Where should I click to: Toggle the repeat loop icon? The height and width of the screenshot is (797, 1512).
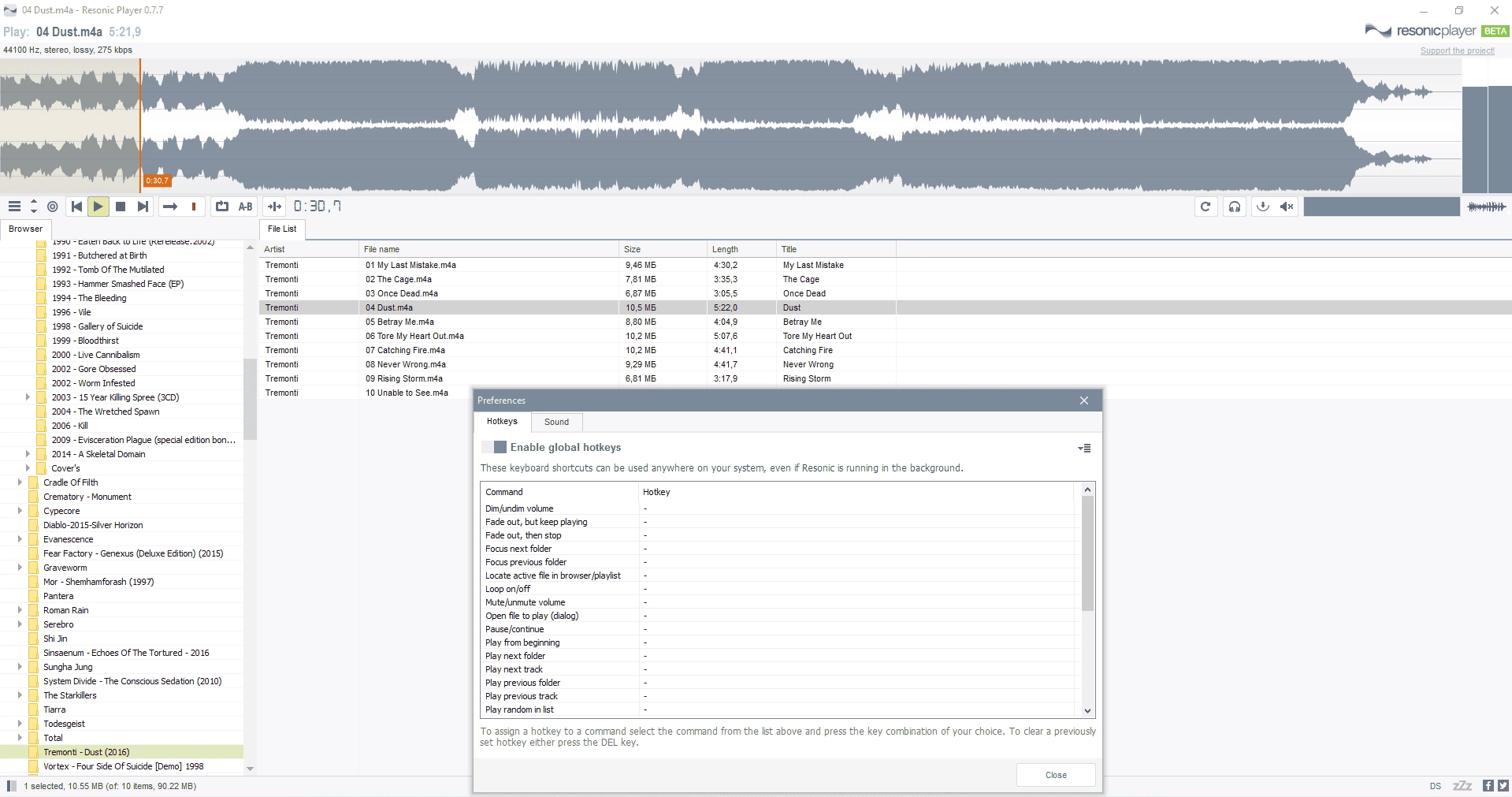point(222,207)
